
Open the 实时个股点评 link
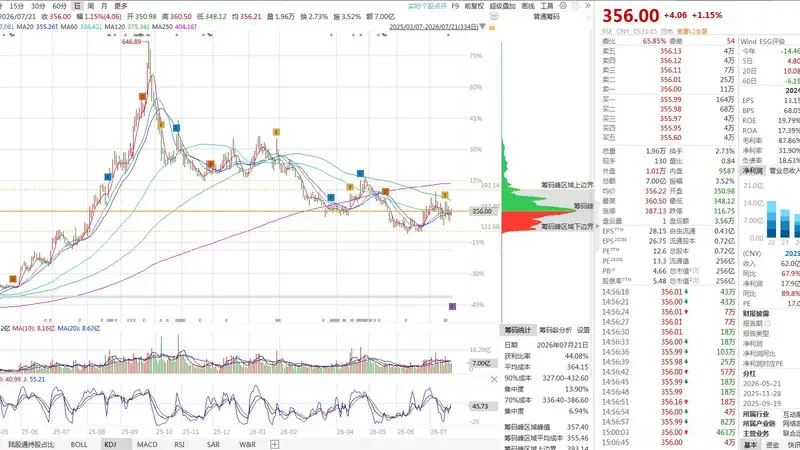point(427,6)
